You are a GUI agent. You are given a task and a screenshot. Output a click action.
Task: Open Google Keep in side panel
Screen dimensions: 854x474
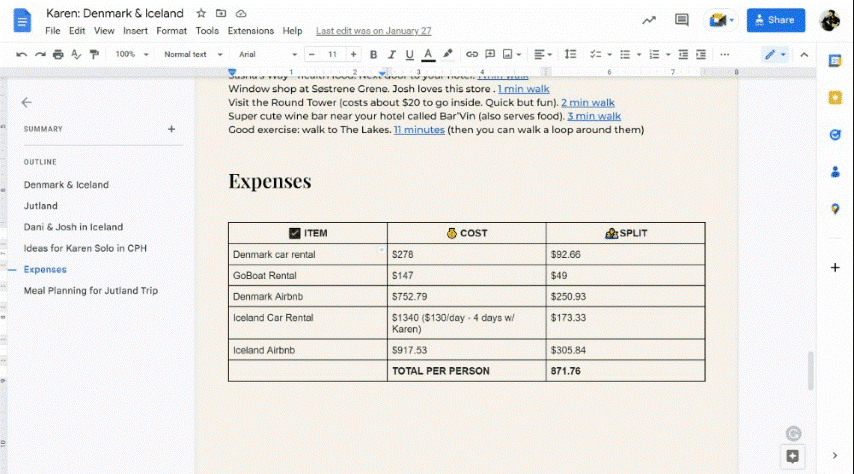pos(835,97)
